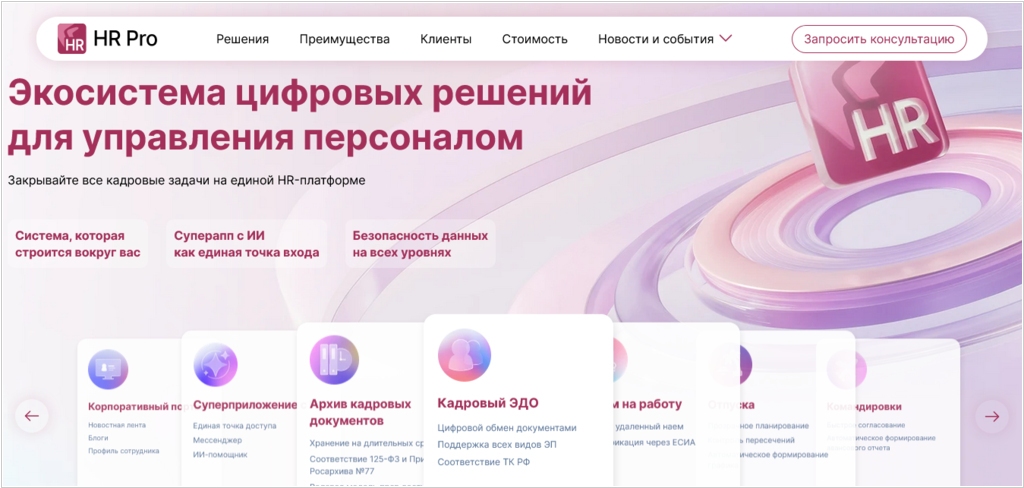Click the chevron next to Новости и события
This screenshot has width=1024, height=488.
[x=726, y=39]
